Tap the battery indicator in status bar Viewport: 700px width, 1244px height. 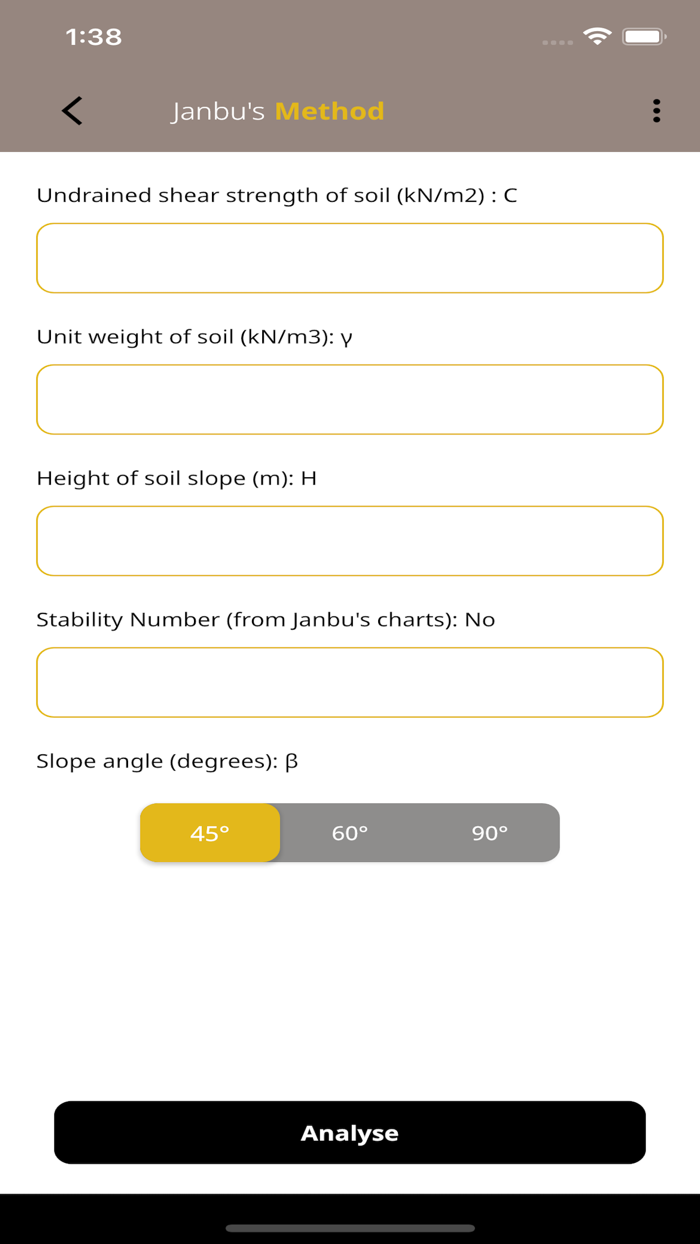coord(644,34)
